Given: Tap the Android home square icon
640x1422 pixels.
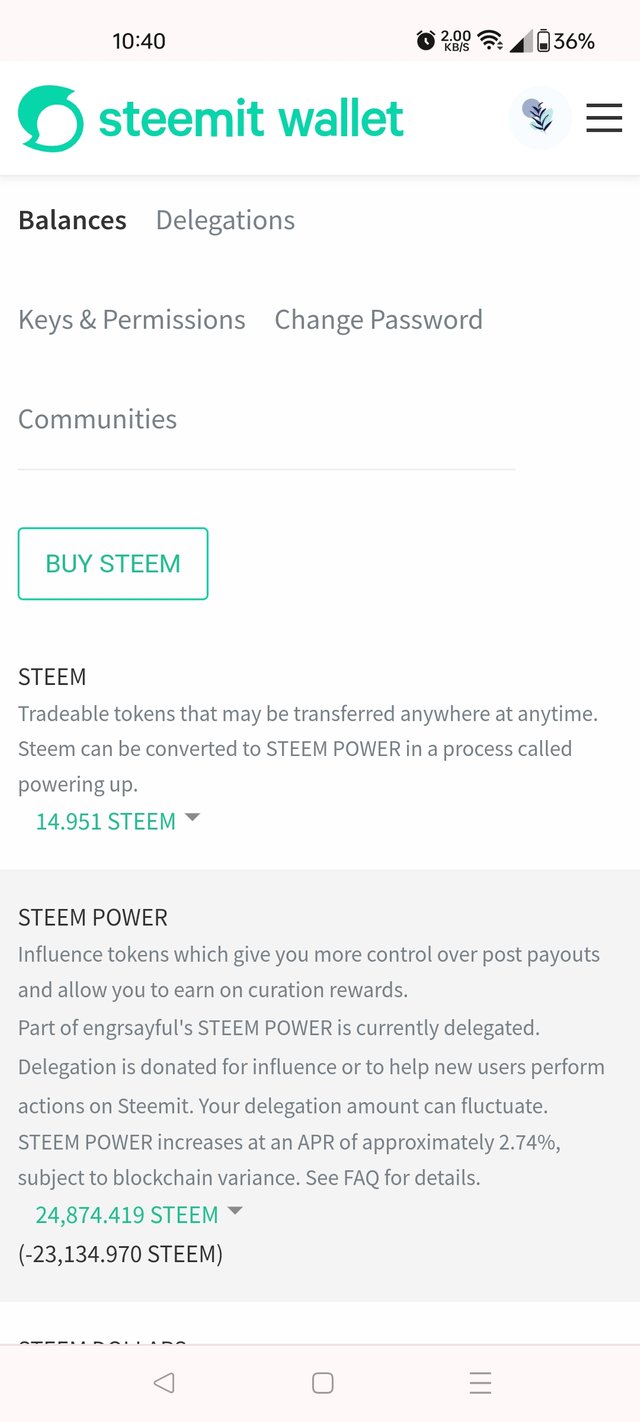Looking at the screenshot, I should pos(322,1383).
